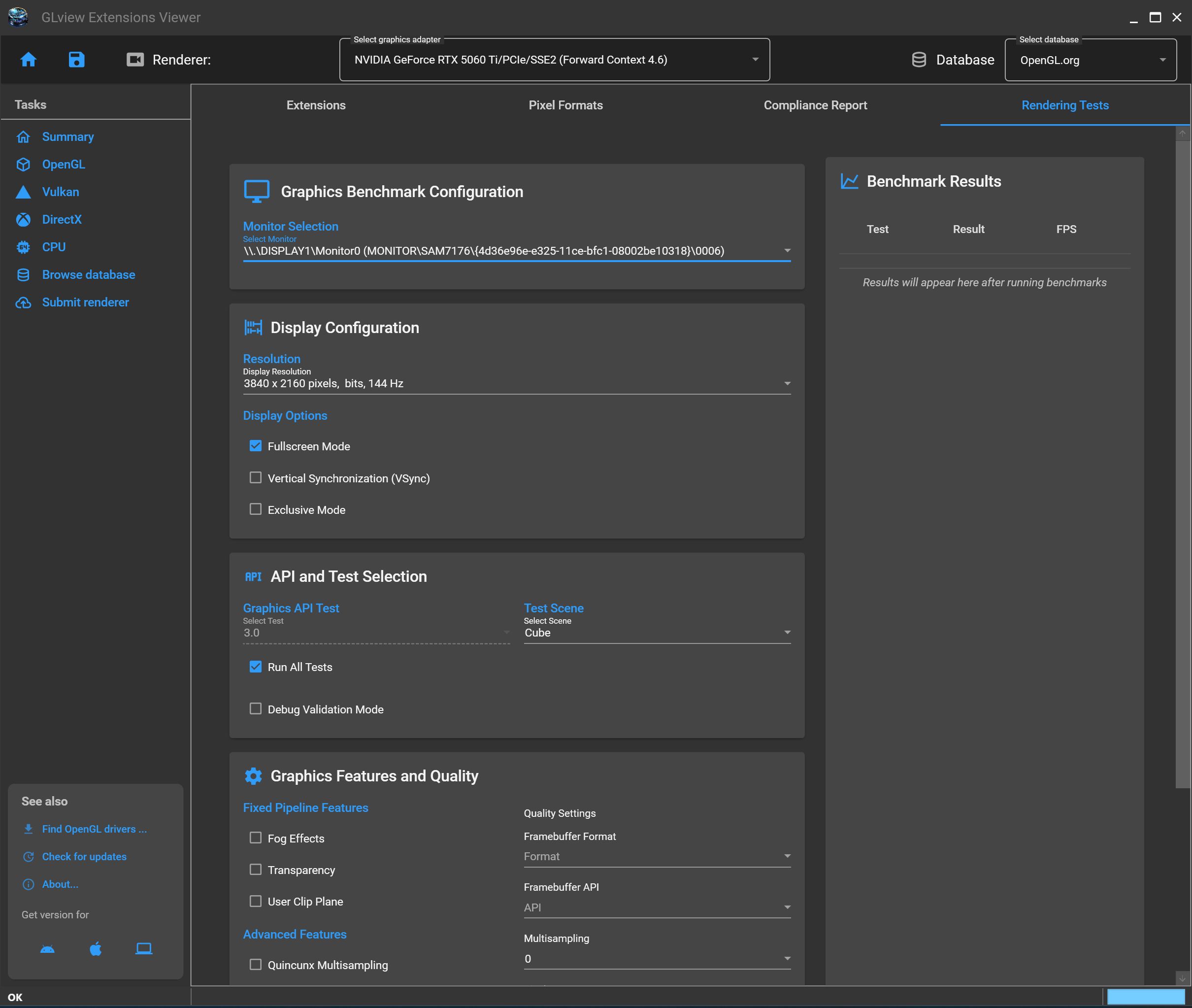Check the Debug Validation Mode box
This screenshot has width=1192, height=1008.
click(x=255, y=708)
